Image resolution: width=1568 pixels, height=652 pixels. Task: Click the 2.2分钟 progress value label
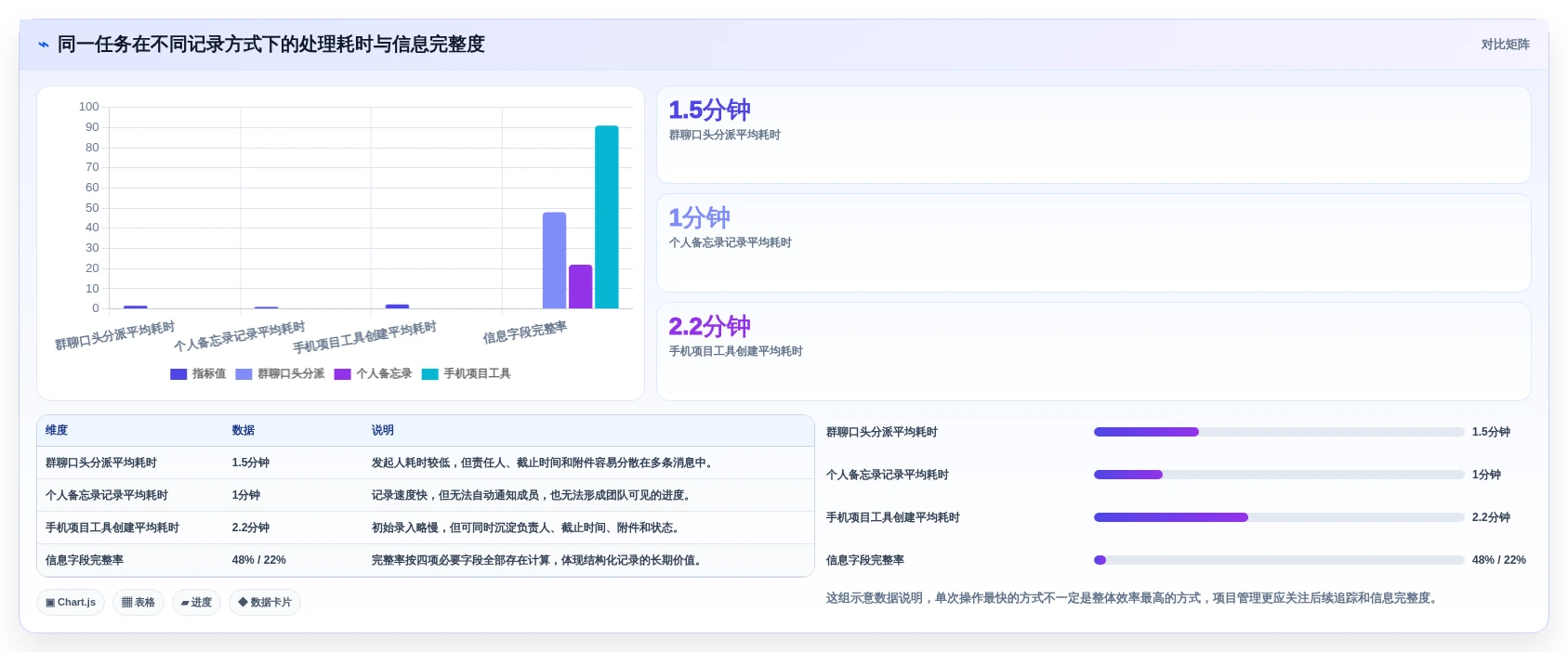pos(1491,517)
